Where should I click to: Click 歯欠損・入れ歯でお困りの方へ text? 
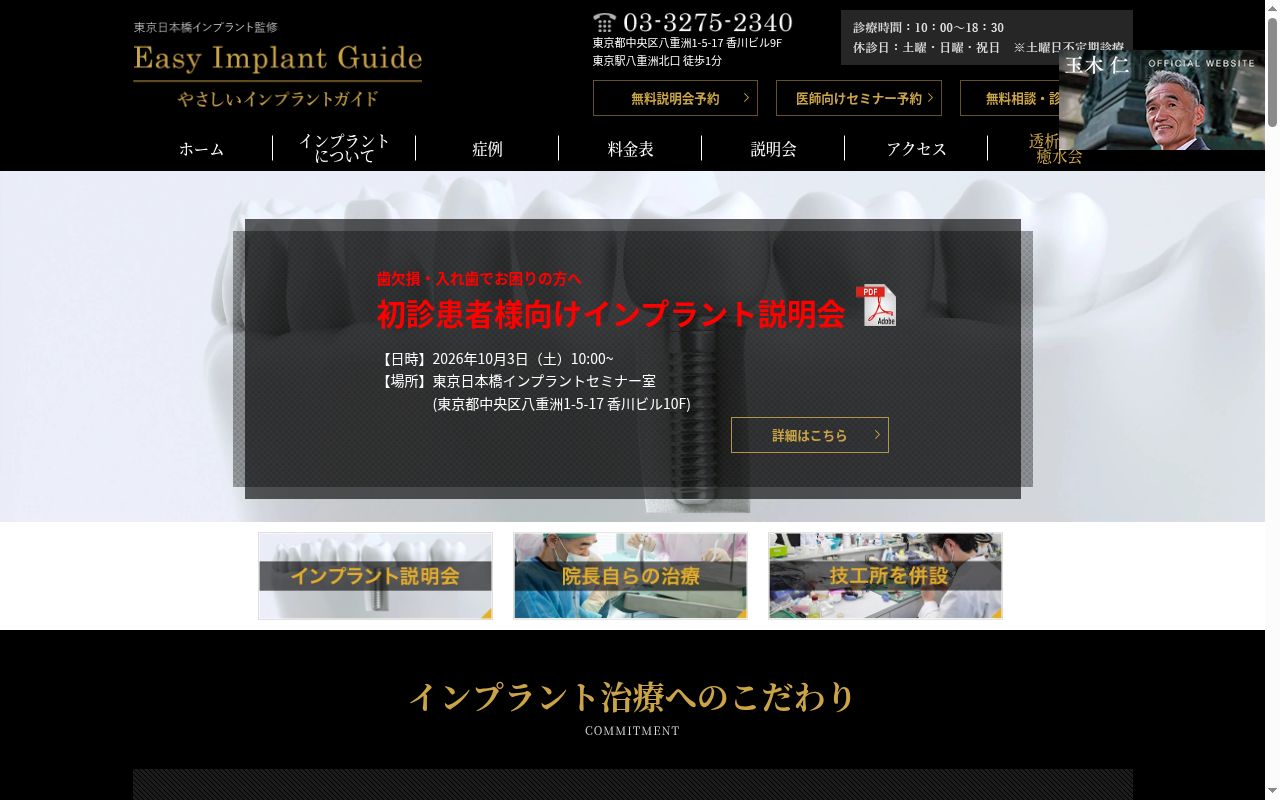pyautogui.click(x=479, y=278)
